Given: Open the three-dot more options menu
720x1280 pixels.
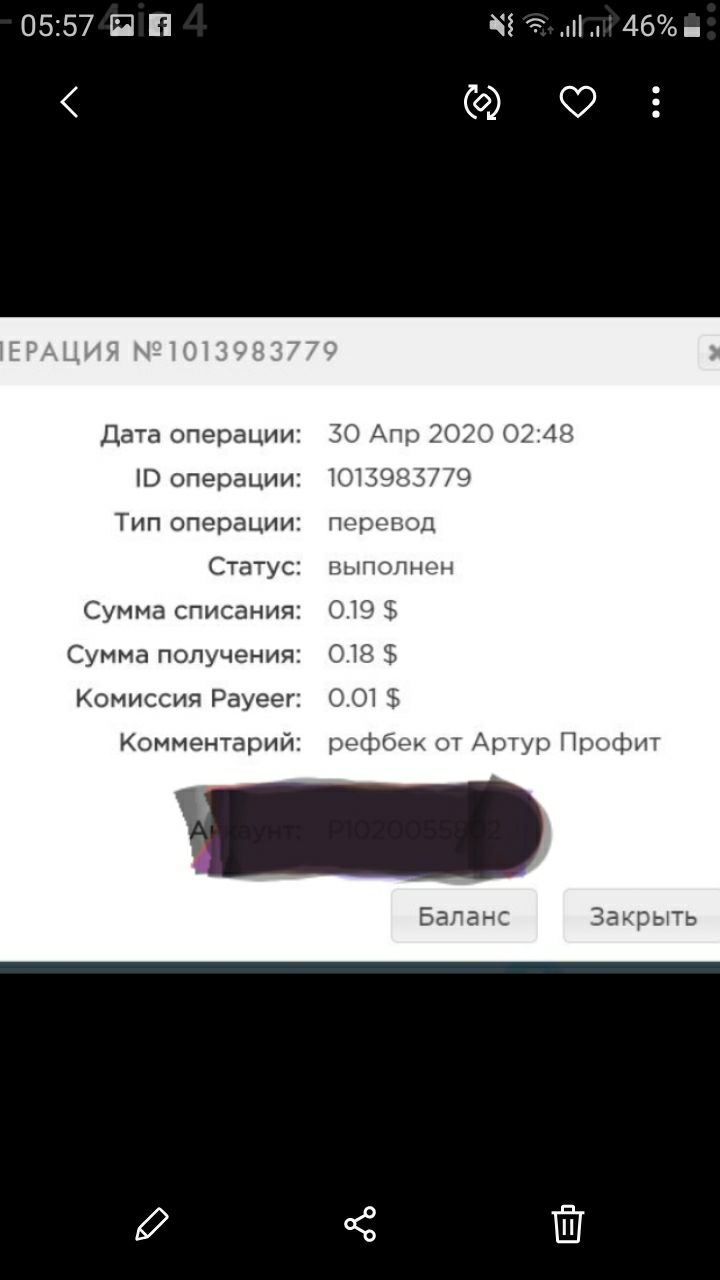Looking at the screenshot, I should [x=656, y=102].
